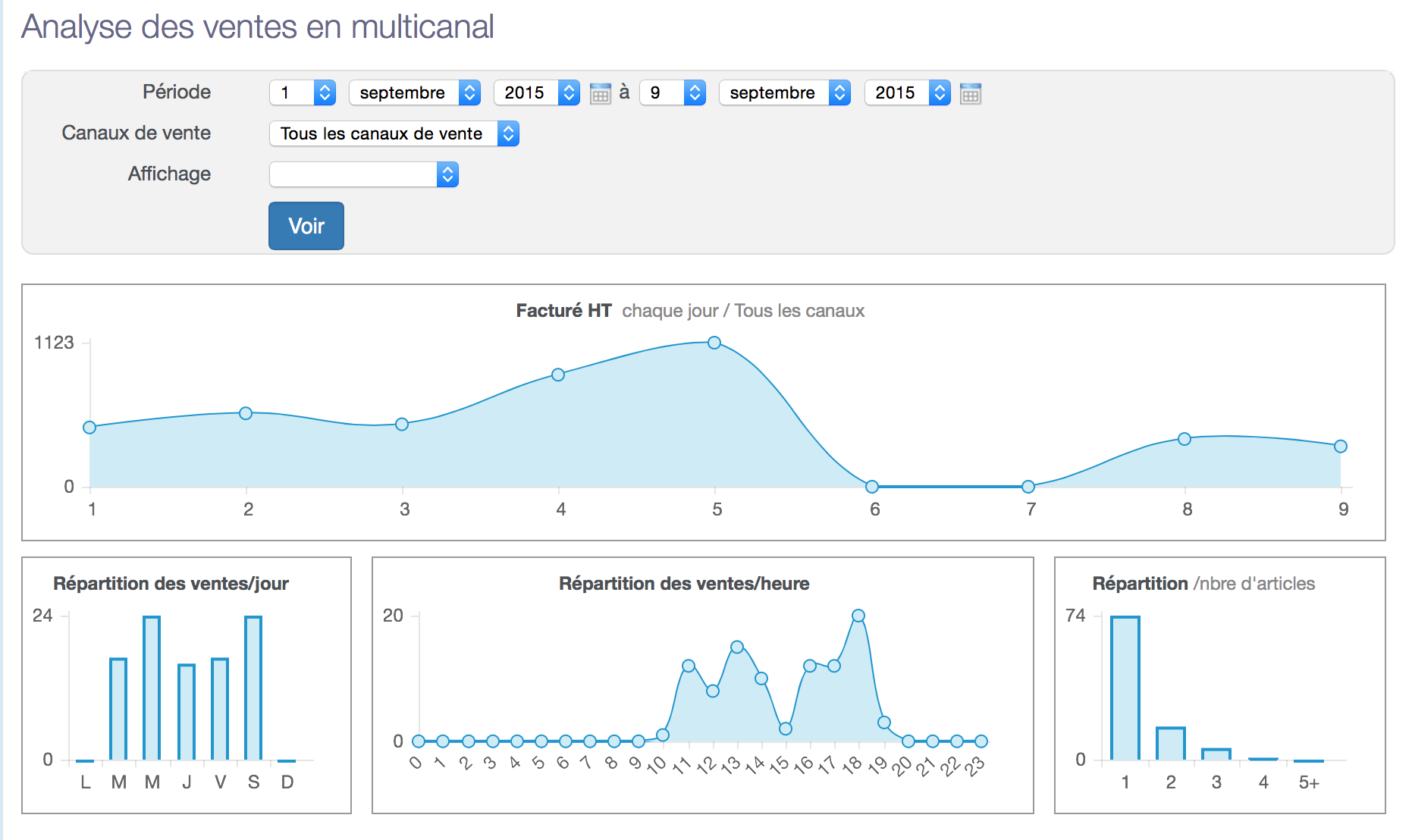Image resolution: width=1412 pixels, height=840 pixels.
Task: Open the end year dropdown showing 2015
Action: pos(908,92)
